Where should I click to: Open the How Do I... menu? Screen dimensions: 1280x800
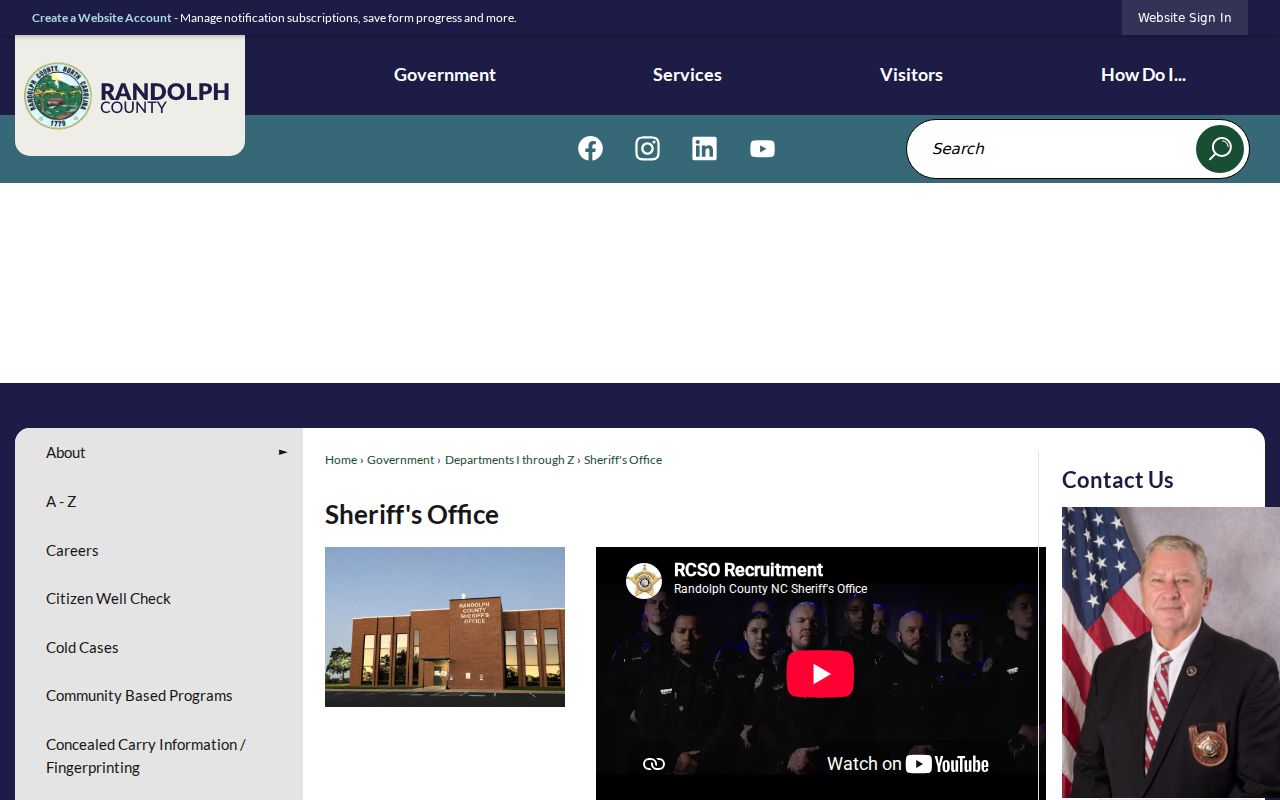point(1143,75)
